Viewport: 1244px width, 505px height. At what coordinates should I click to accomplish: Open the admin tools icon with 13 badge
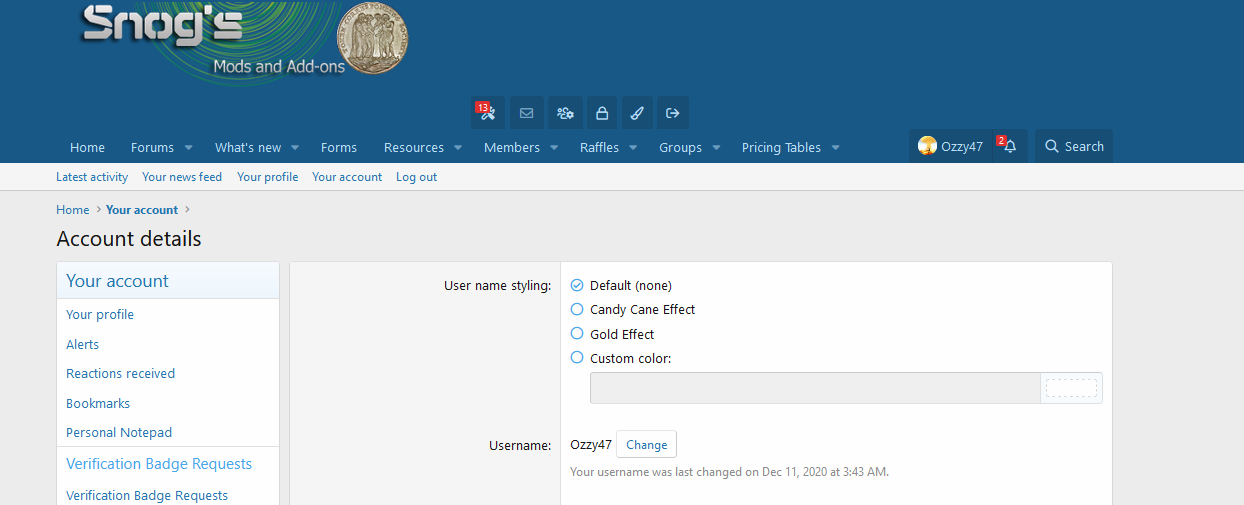pos(487,113)
